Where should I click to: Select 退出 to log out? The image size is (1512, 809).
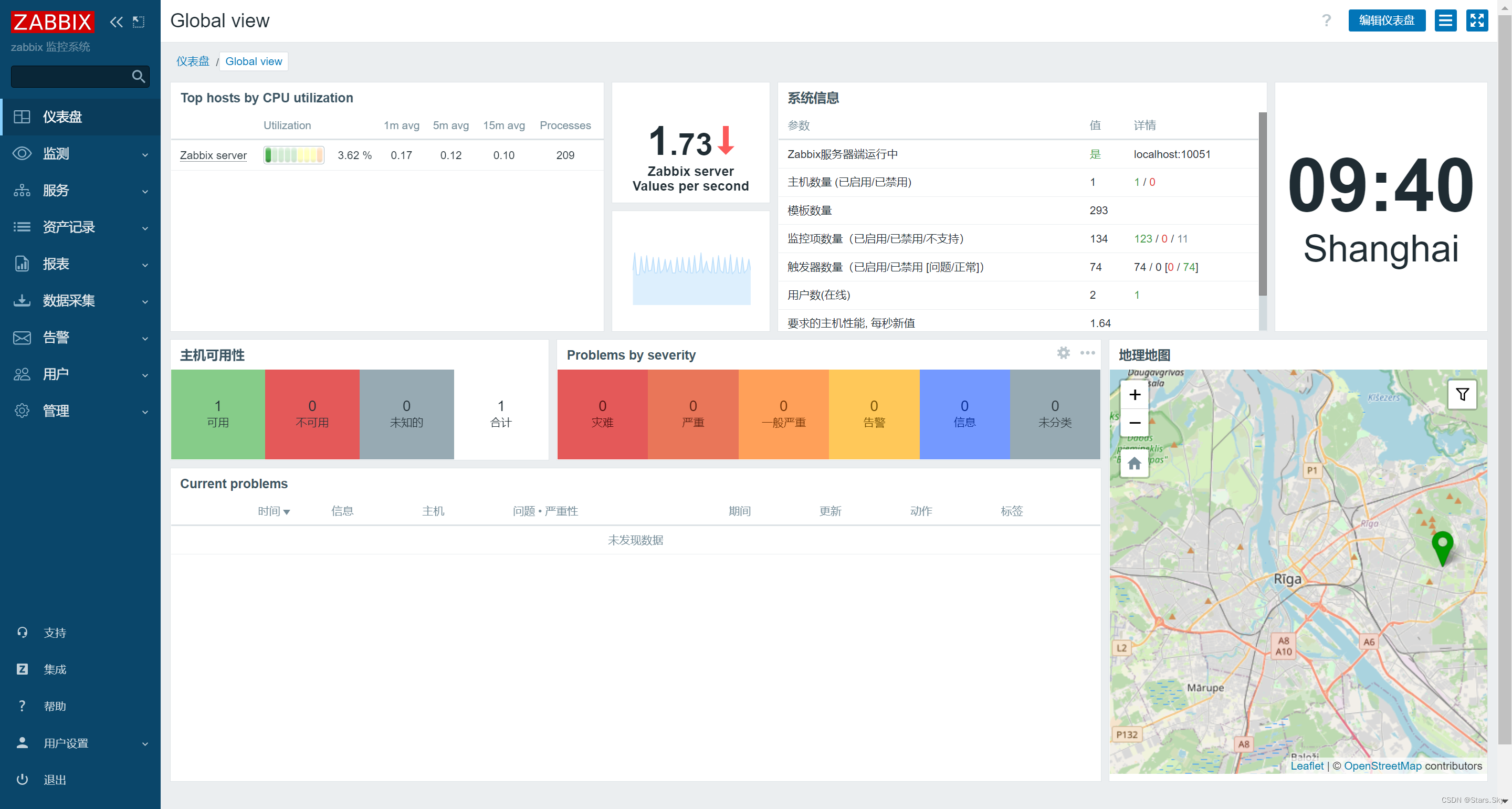coord(80,779)
